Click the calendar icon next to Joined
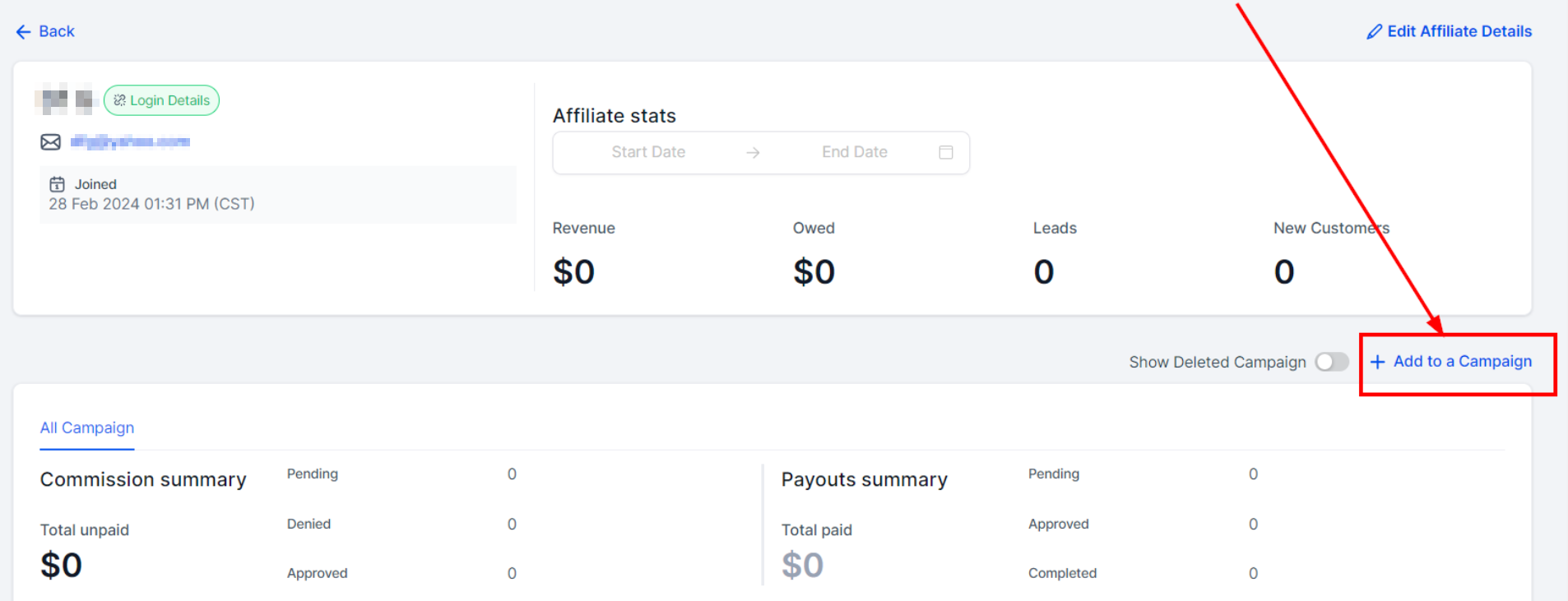This screenshot has width=1568, height=601. 57,184
